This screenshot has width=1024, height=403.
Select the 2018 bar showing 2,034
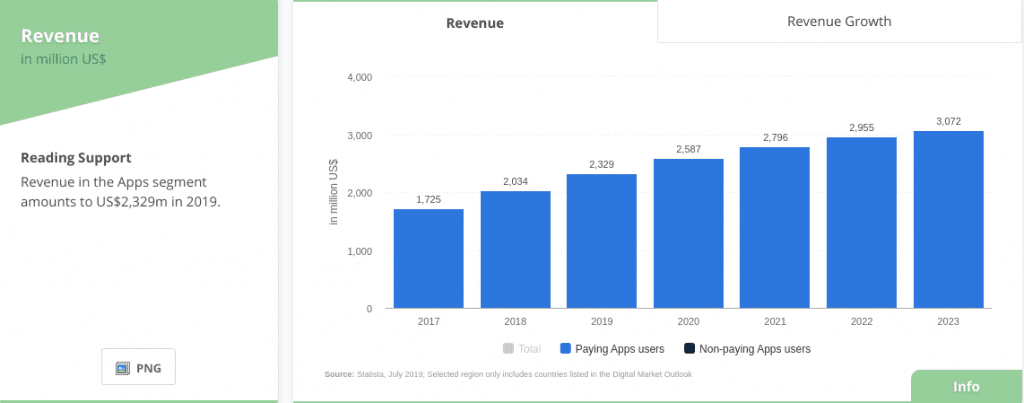(x=515, y=249)
